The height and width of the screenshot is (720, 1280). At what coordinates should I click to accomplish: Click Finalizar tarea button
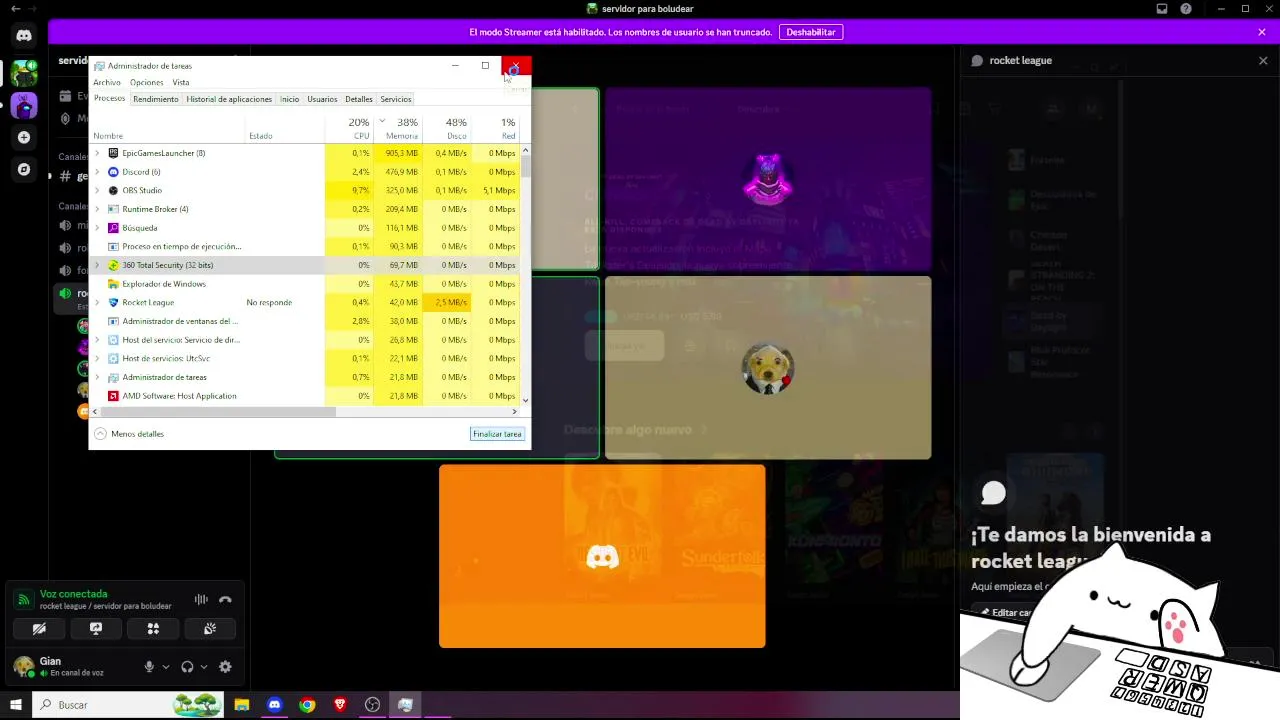pyautogui.click(x=498, y=434)
